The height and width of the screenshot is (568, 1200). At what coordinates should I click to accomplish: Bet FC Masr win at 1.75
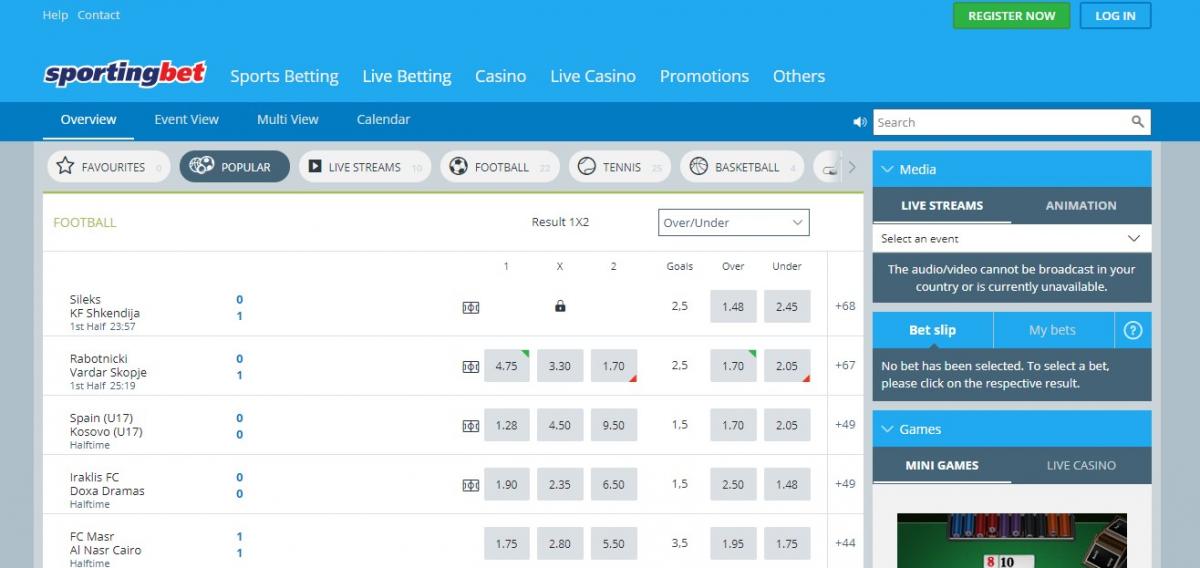507,544
